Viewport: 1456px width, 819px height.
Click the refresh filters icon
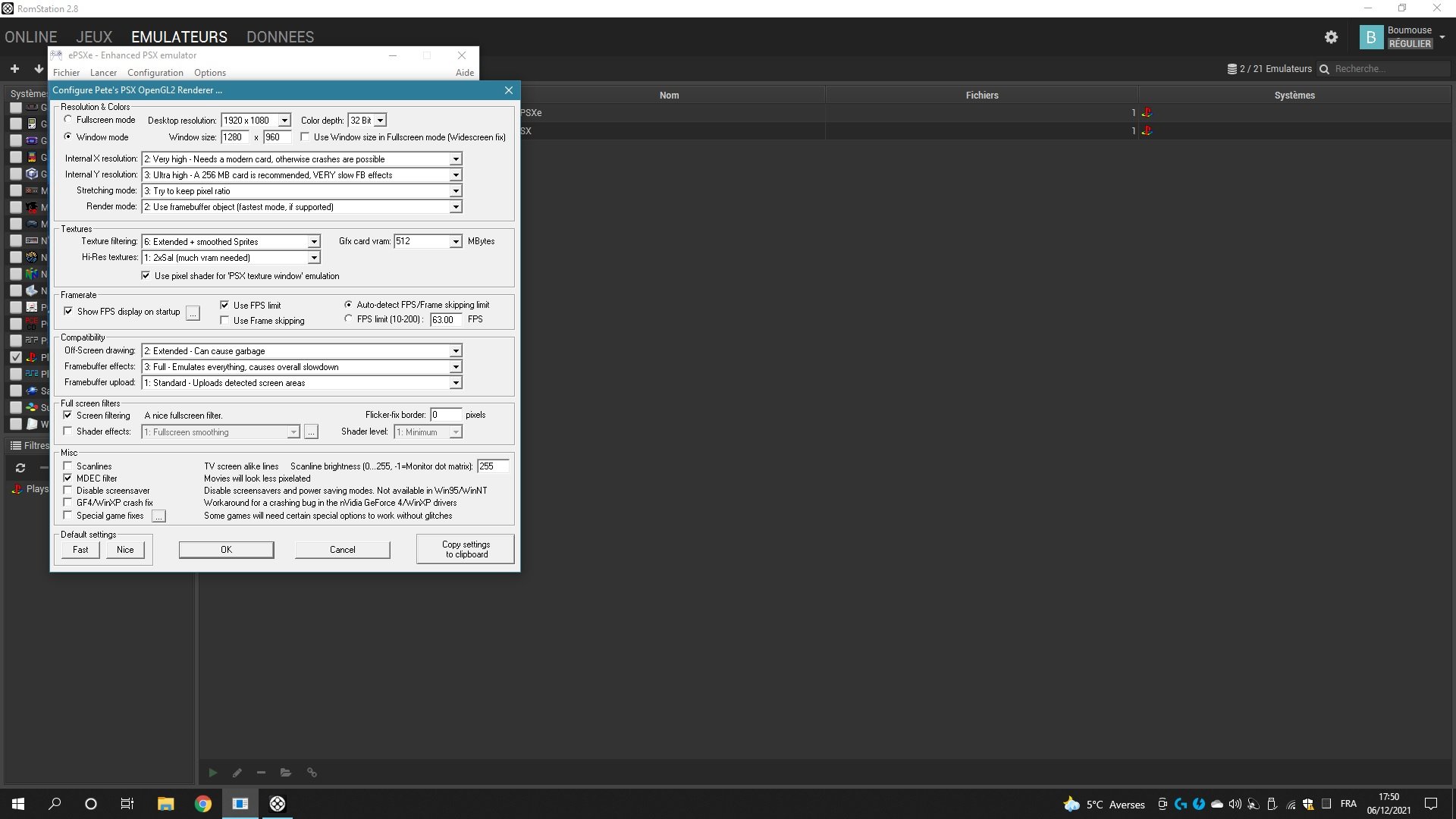[x=20, y=468]
